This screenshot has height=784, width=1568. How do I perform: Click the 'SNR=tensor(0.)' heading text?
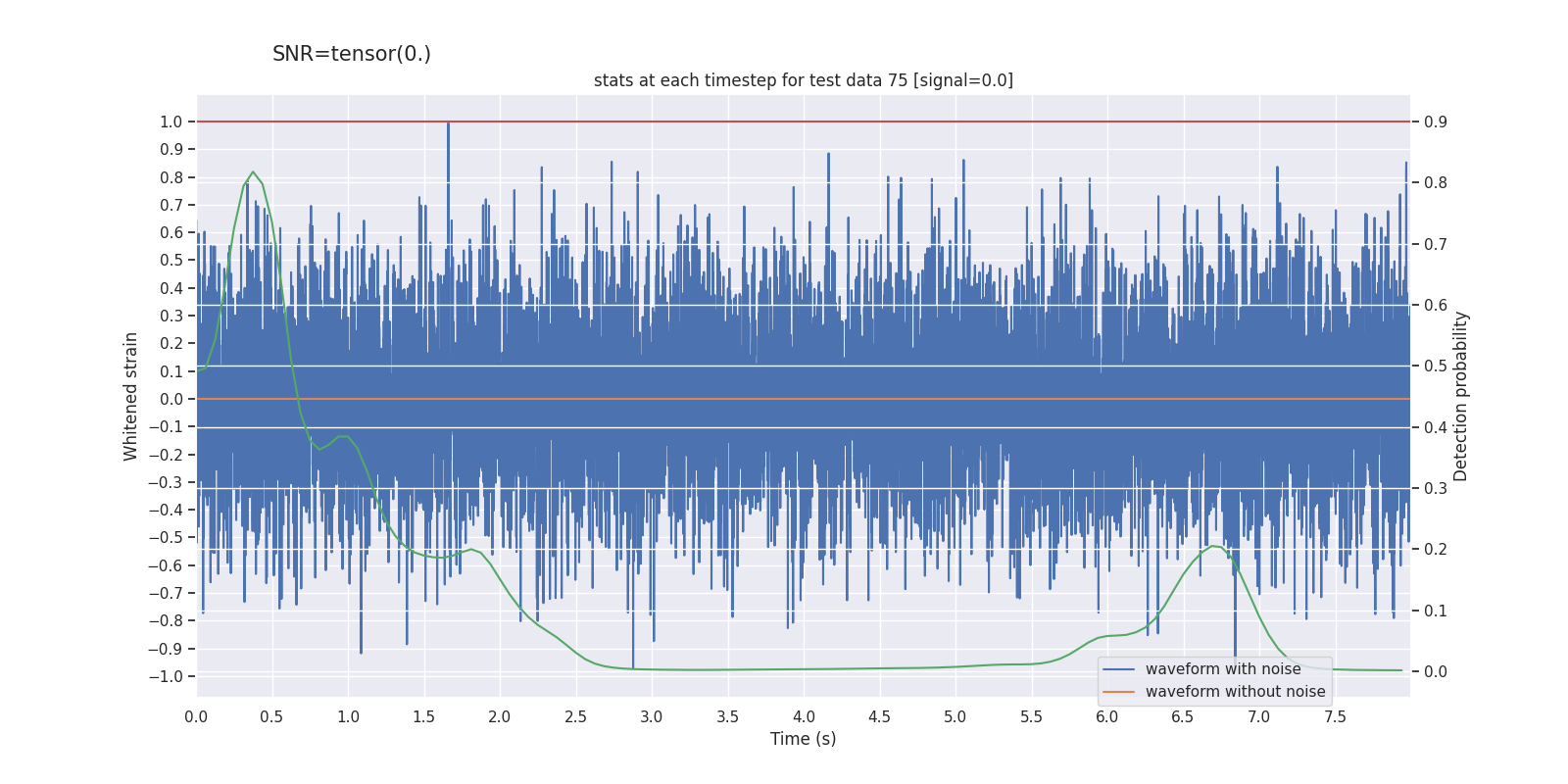tap(352, 54)
